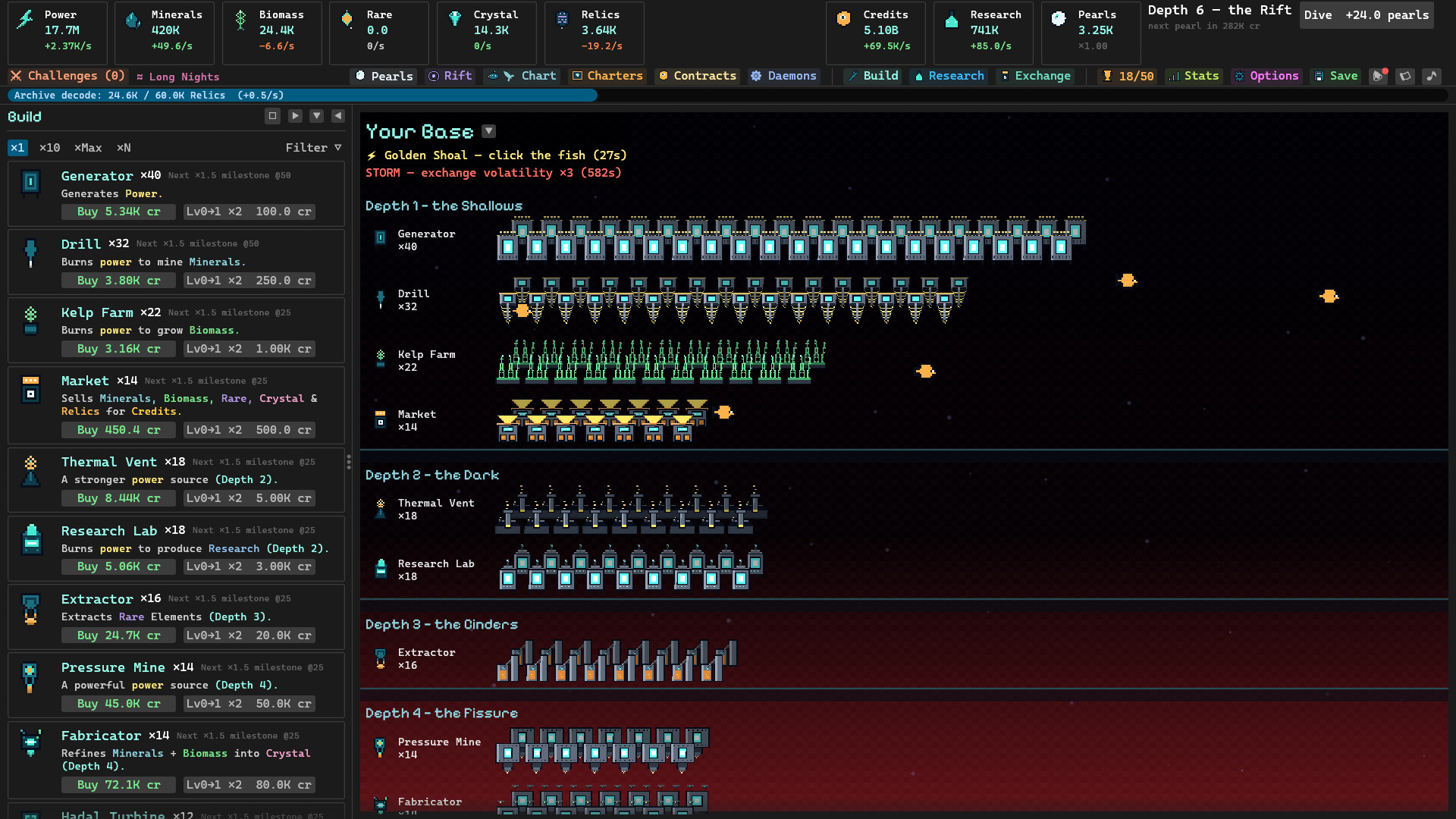The height and width of the screenshot is (819, 1456).
Task: Click the Extractor icon in build list
Action: click(x=30, y=607)
